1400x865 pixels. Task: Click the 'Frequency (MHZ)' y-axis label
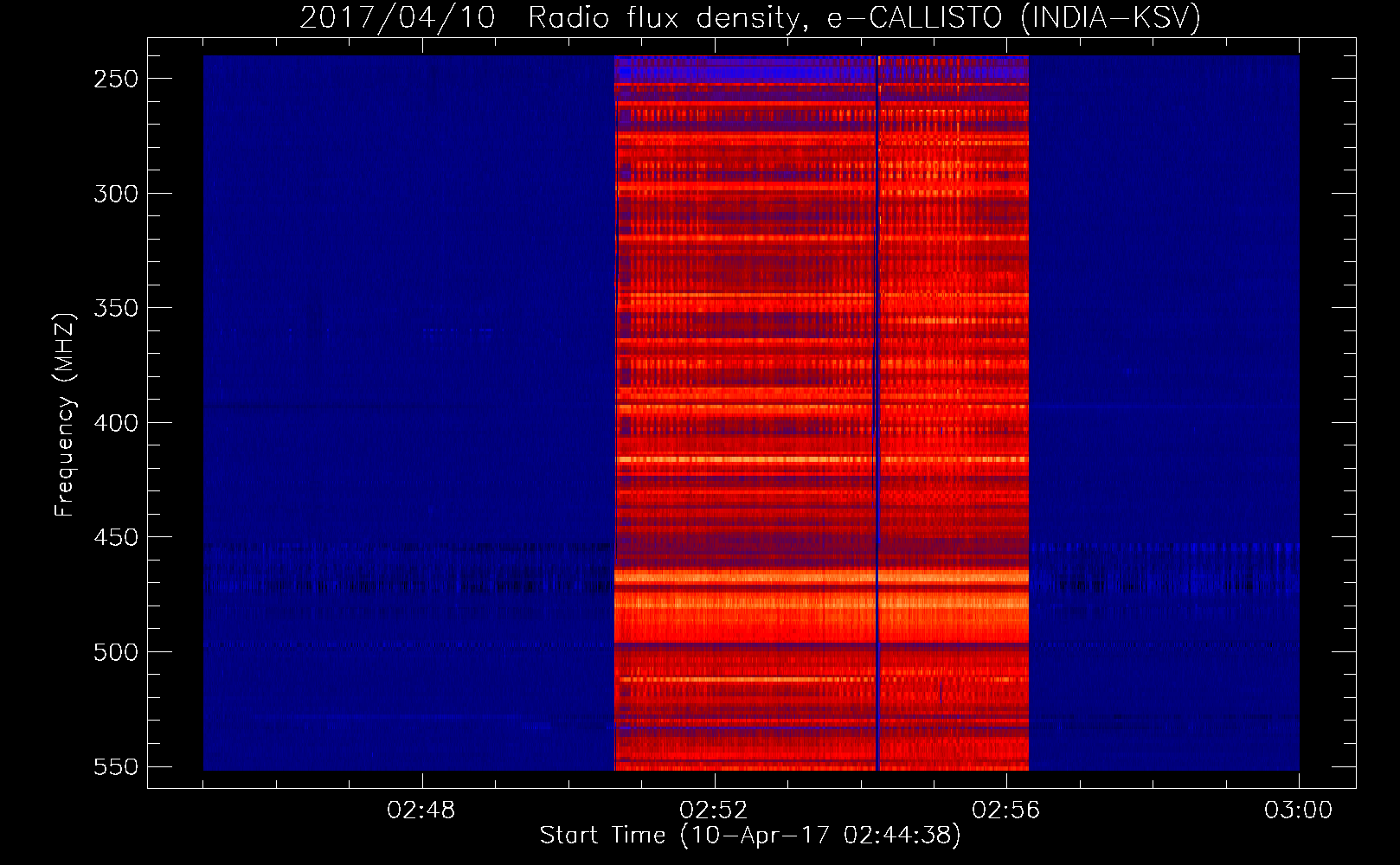65,414
